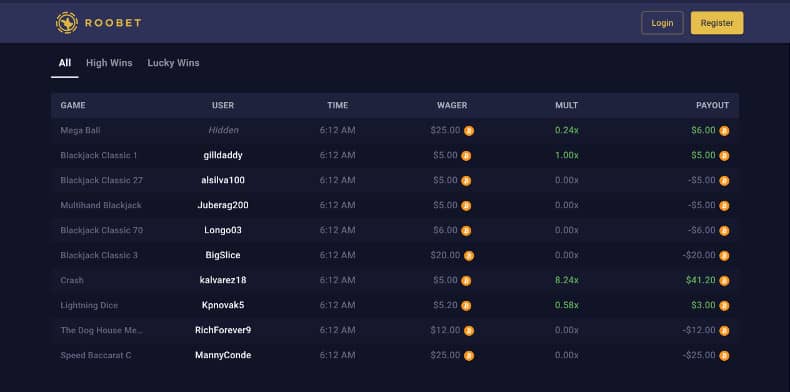Image resolution: width=790 pixels, height=392 pixels.
Task: Click the TIME column header
Action: tap(338, 105)
